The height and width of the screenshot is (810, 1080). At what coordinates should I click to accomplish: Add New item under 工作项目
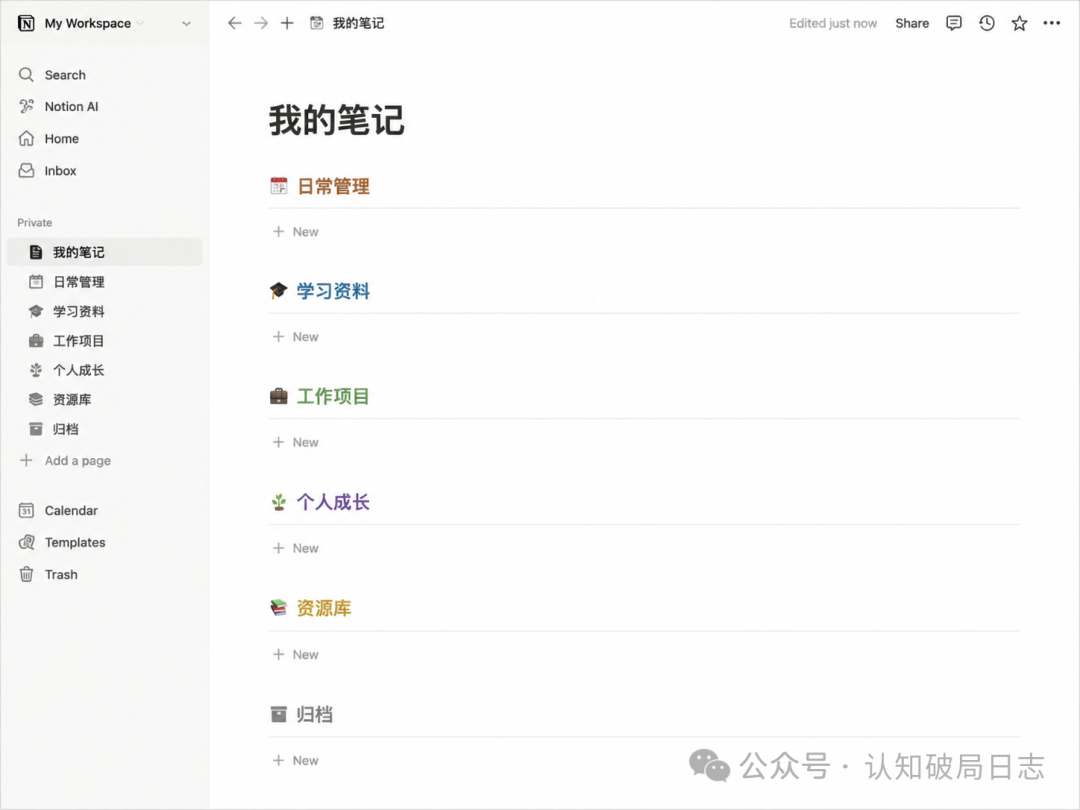click(296, 442)
